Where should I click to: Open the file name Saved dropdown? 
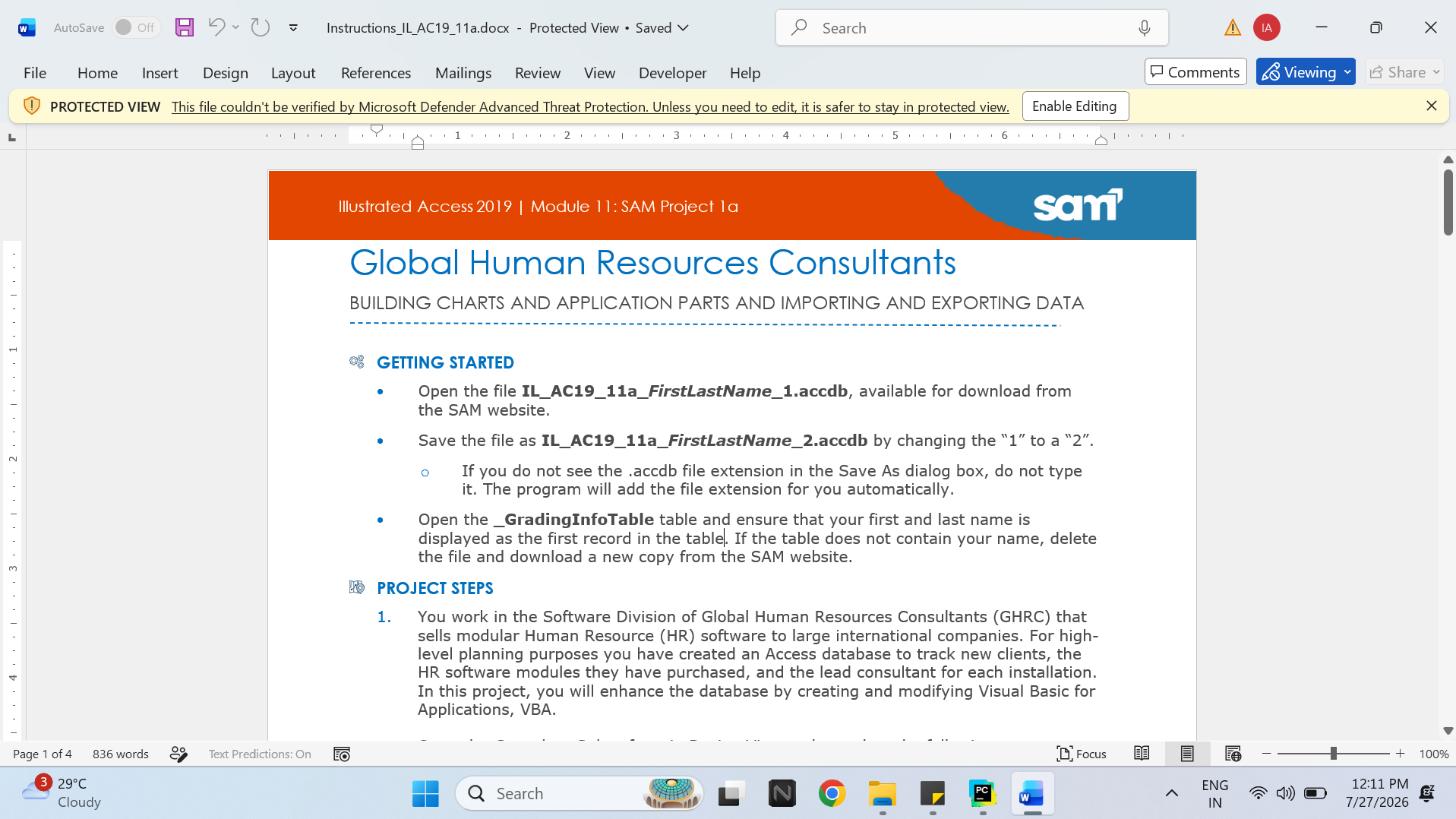662,28
